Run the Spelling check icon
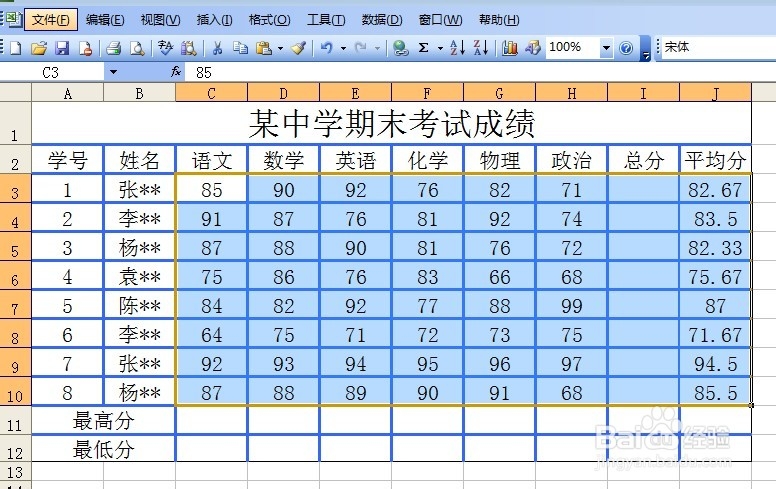 165,48
